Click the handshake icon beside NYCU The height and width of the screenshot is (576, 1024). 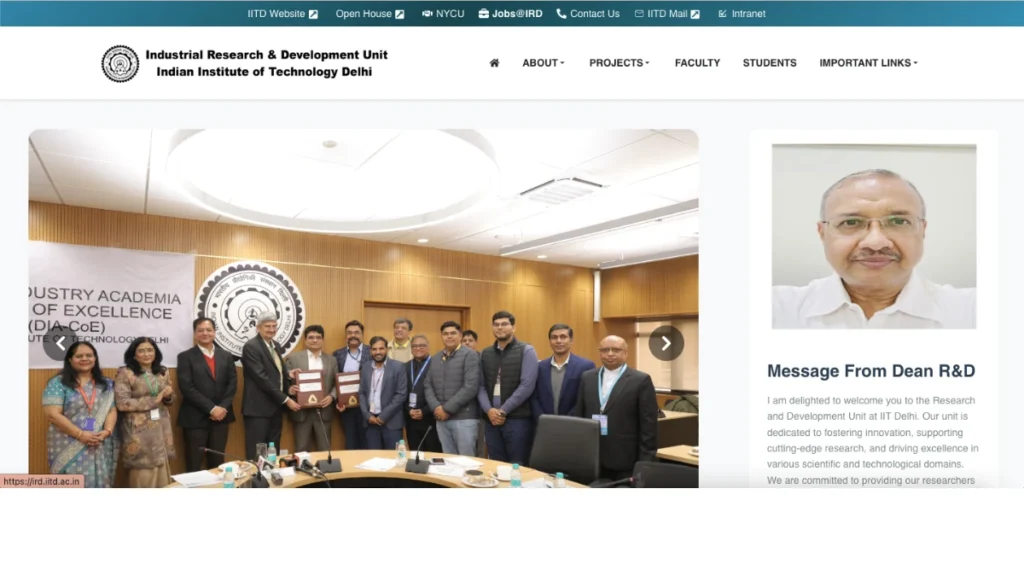click(427, 14)
